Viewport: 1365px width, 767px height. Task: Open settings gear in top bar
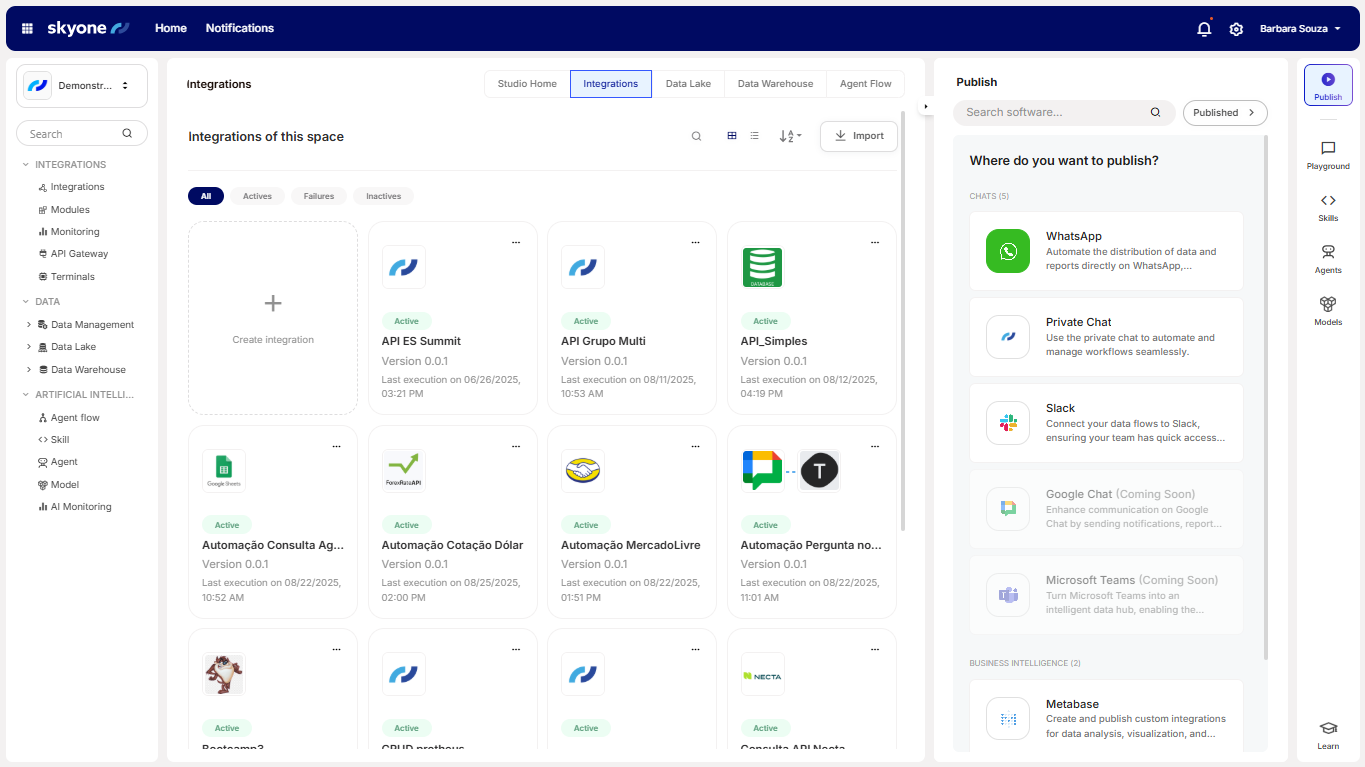(1236, 29)
